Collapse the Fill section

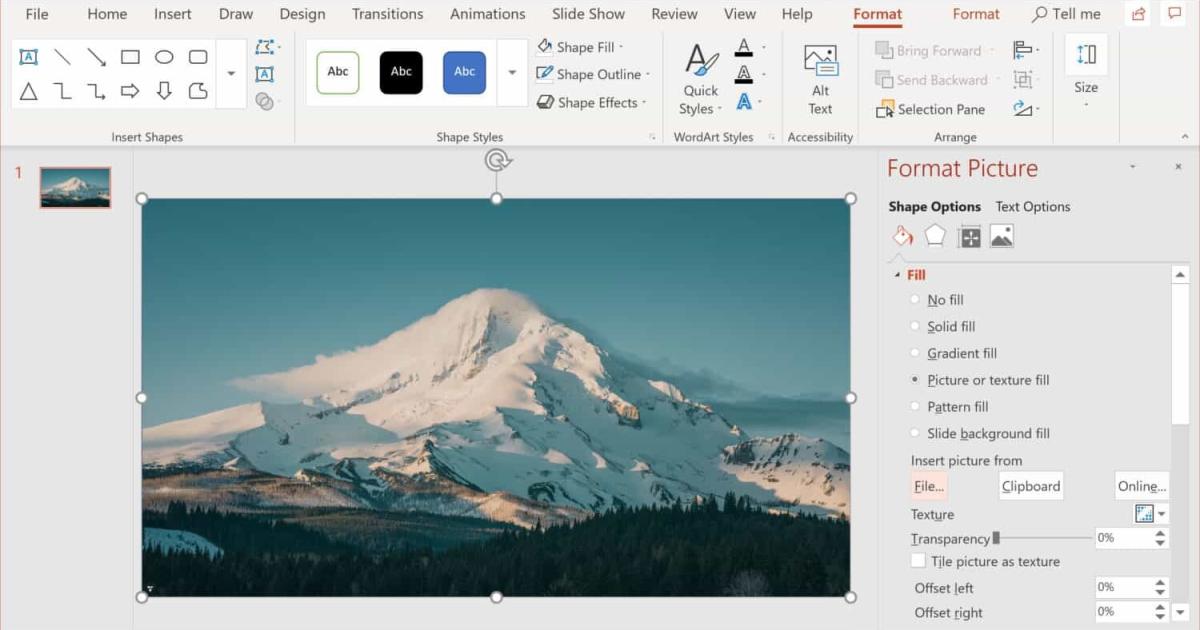point(897,275)
